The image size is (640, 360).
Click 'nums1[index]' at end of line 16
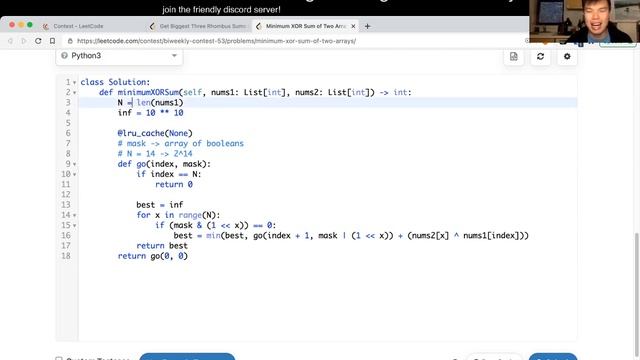pyautogui.click(x=491, y=235)
